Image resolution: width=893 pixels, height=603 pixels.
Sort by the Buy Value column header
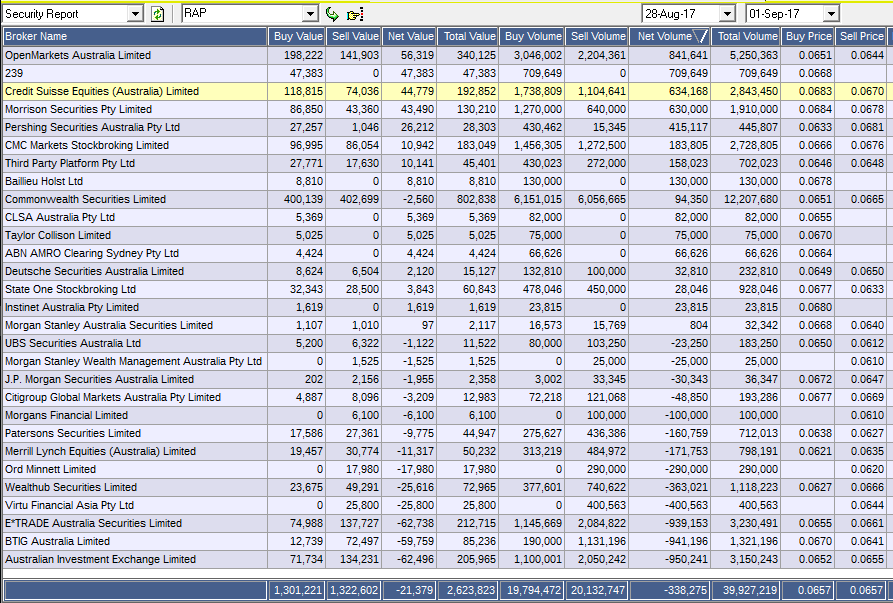[297, 36]
